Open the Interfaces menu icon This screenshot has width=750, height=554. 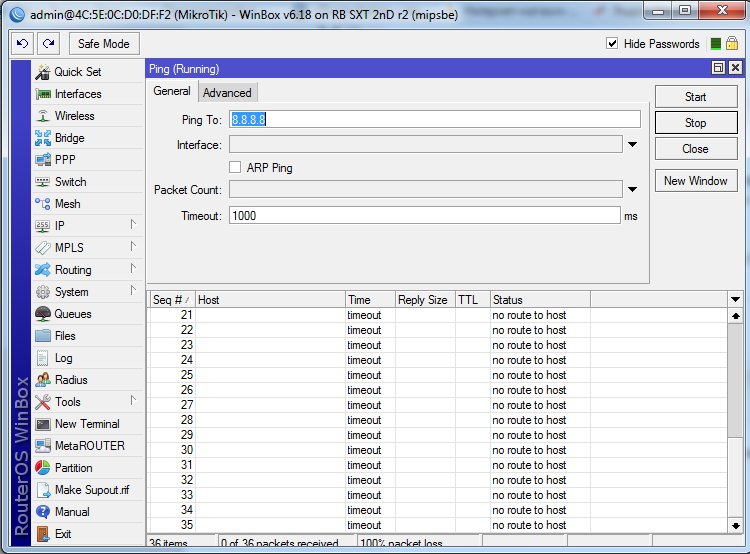pyautogui.click(x=43, y=94)
